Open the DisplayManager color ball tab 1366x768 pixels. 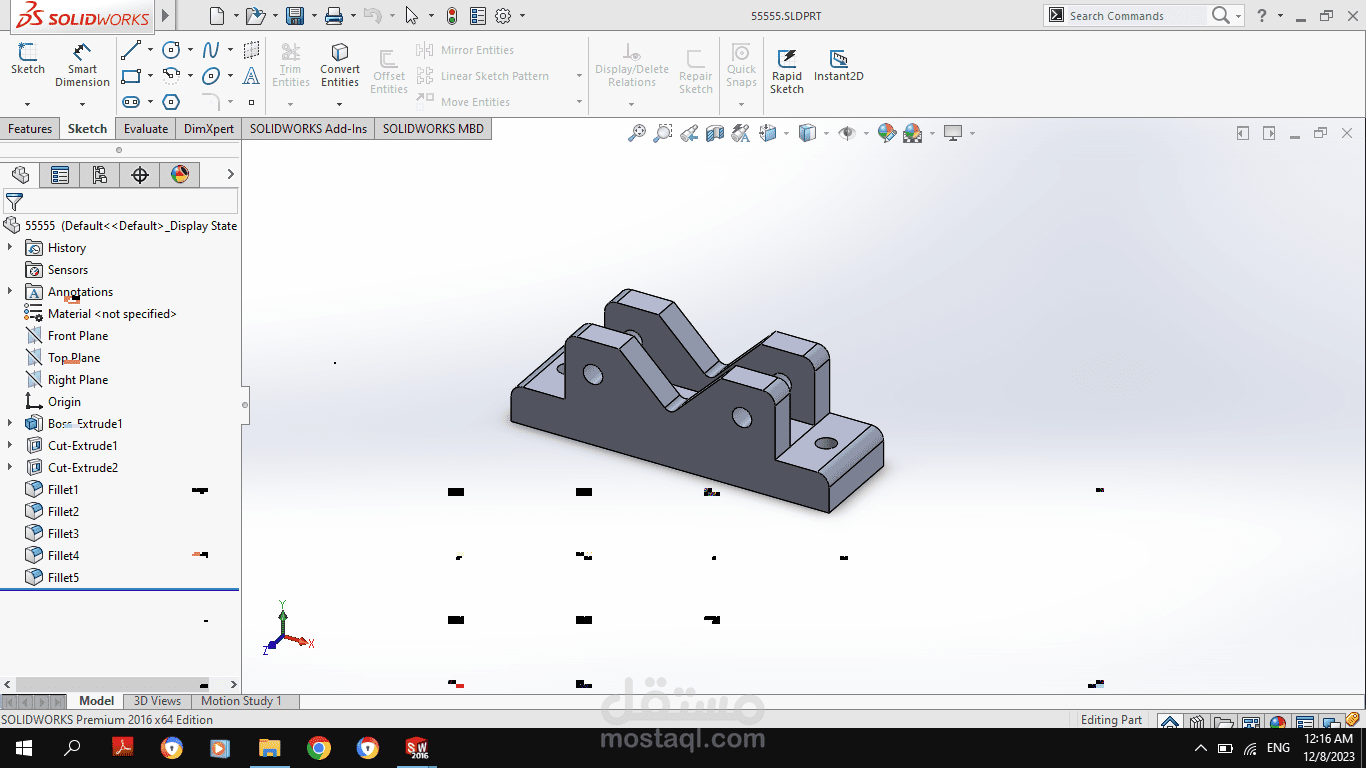[180, 175]
